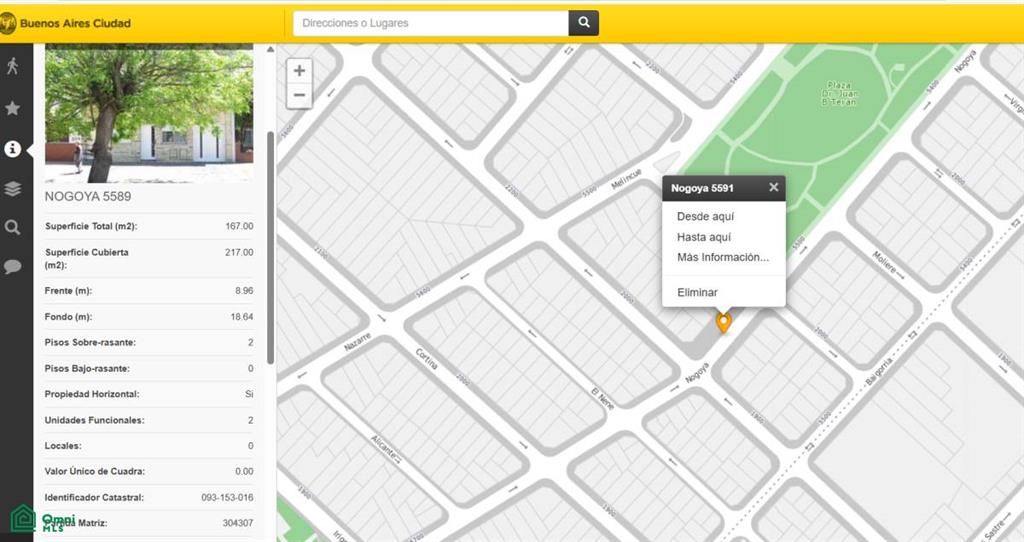This screenshot has width=1024, height=542.
Task: Click the El Nene street label on map
Action: click(x=602, y=398)
